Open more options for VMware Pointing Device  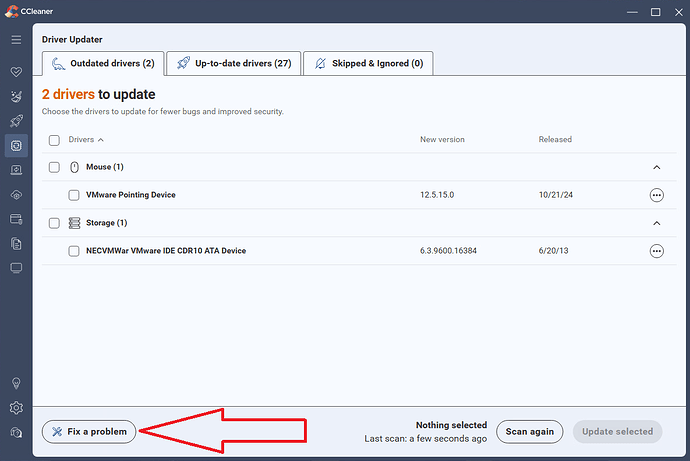coord(656,195)
